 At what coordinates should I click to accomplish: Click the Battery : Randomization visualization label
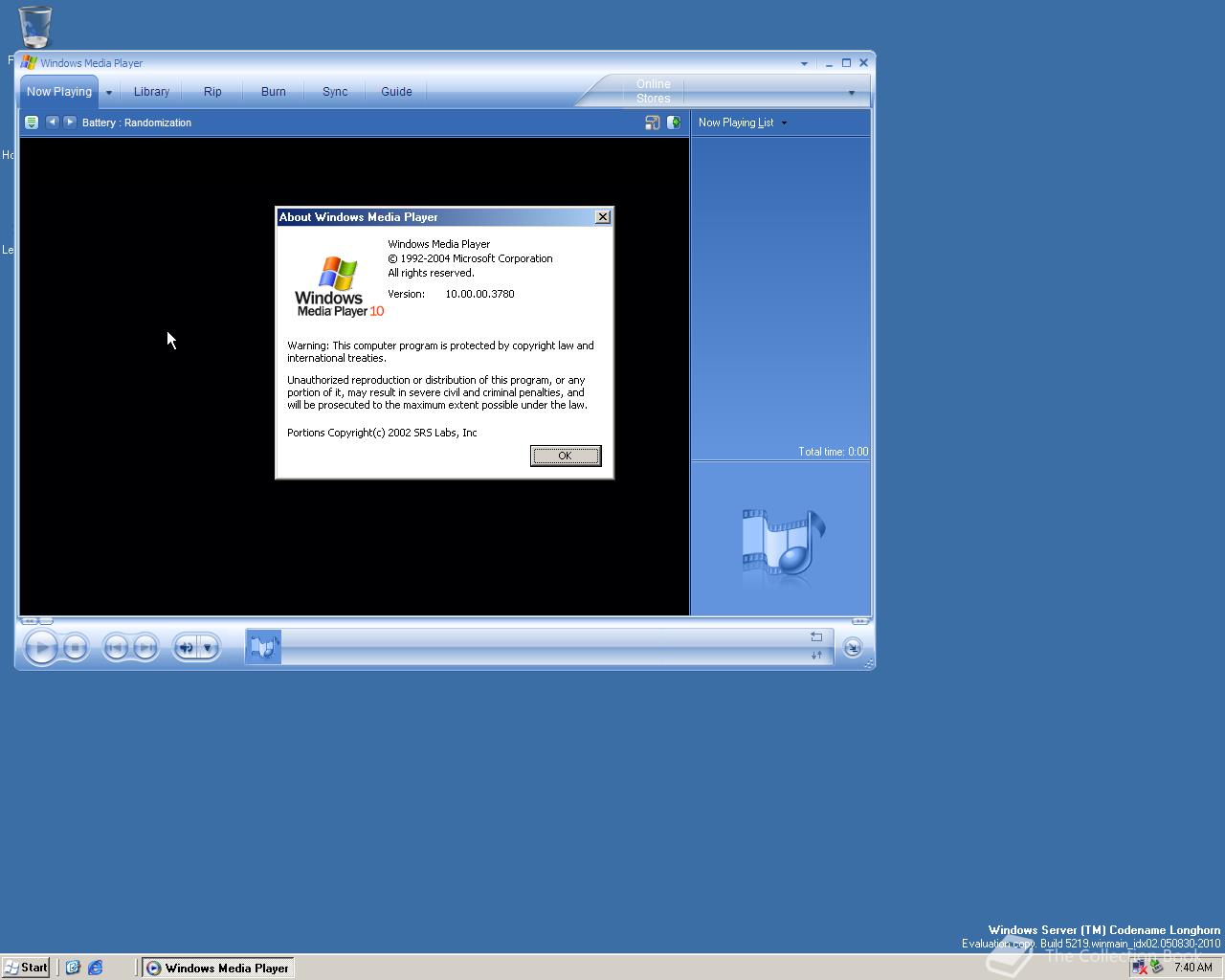137,122
